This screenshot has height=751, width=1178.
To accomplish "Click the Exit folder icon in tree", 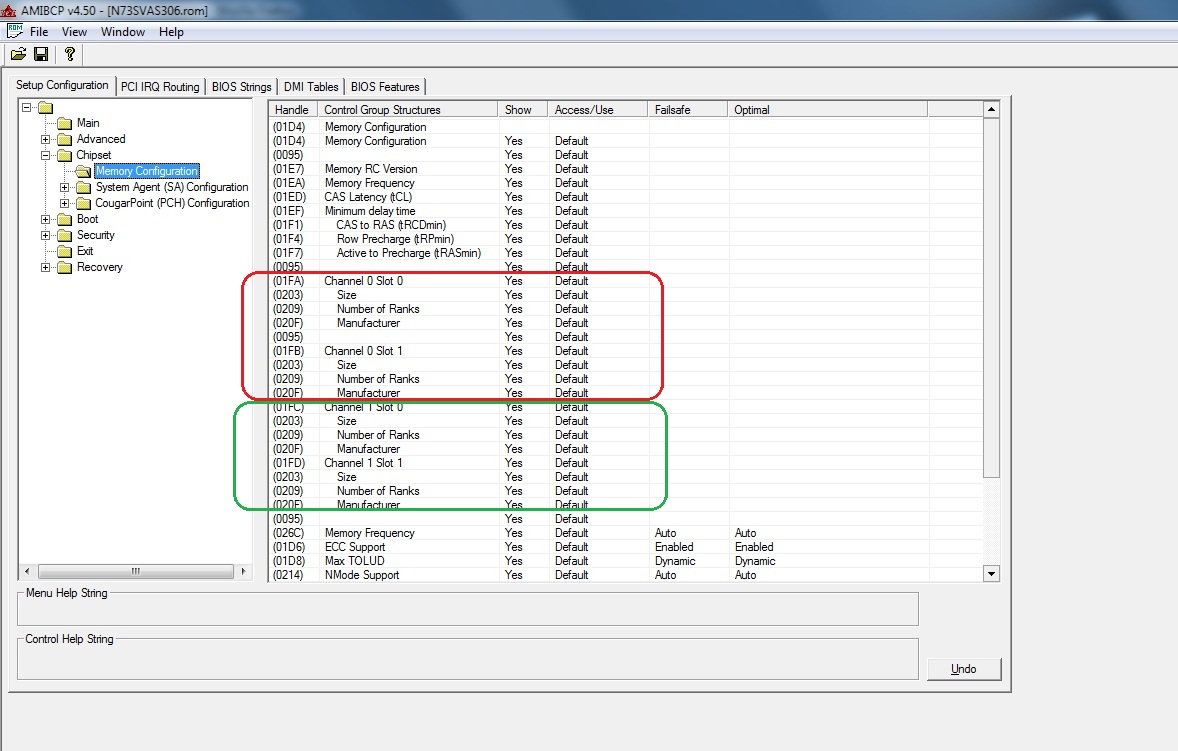I will 65,252.
